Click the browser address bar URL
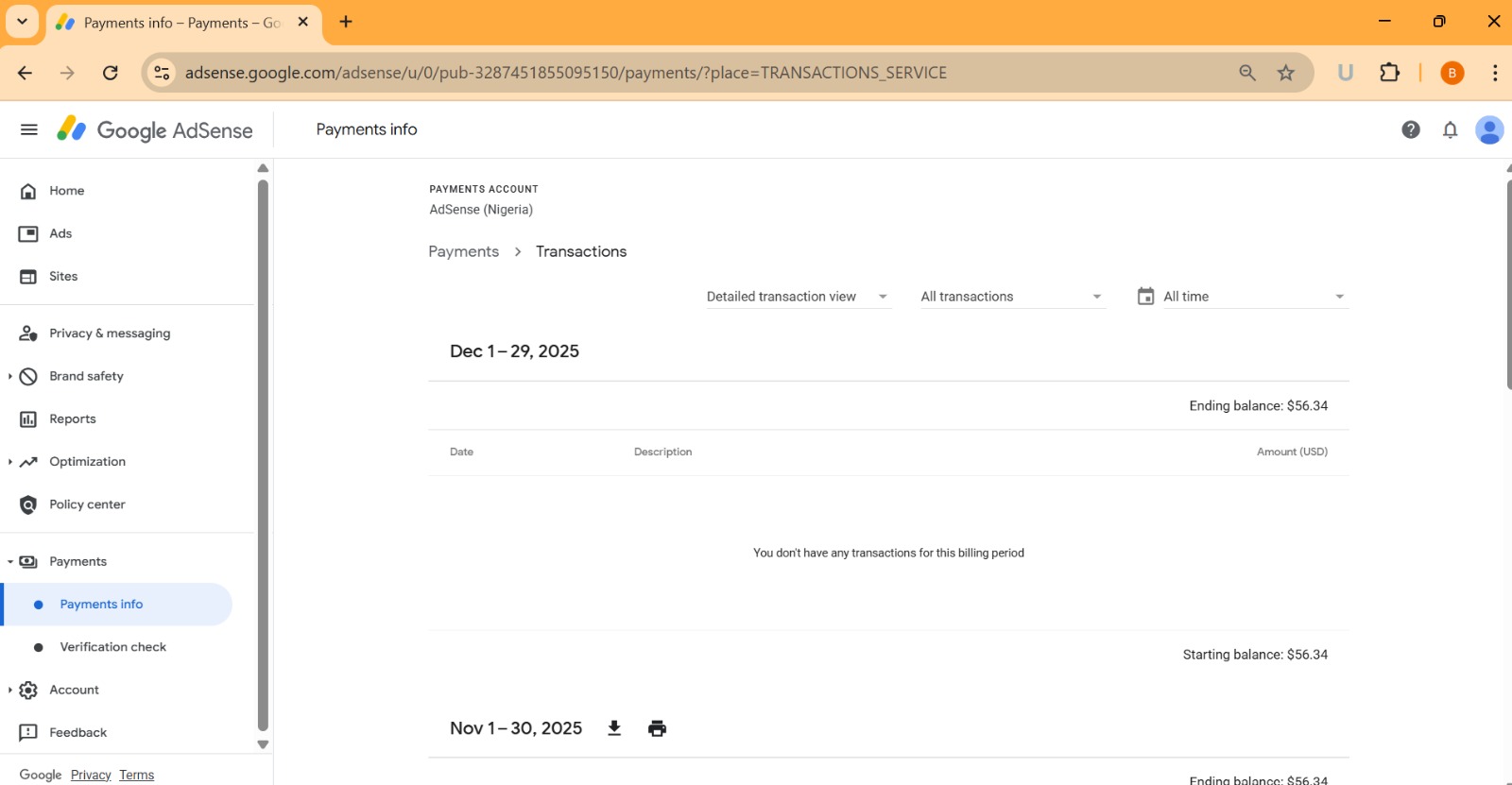The width and height of the screenshot is (1512, 785). (x=565, y=73)
